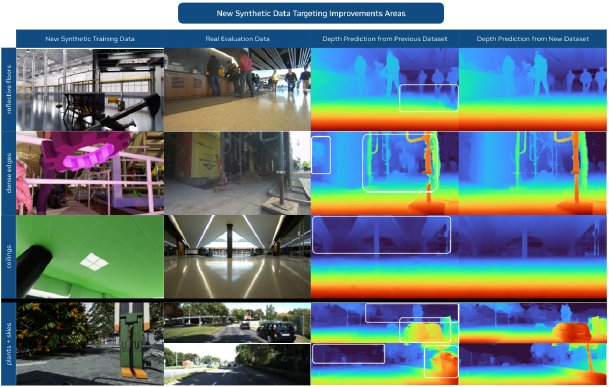Viewport: 609px width, 387px height.
Task: Open new-dataset depth map for reflective floors
Action: pos(532,89)
